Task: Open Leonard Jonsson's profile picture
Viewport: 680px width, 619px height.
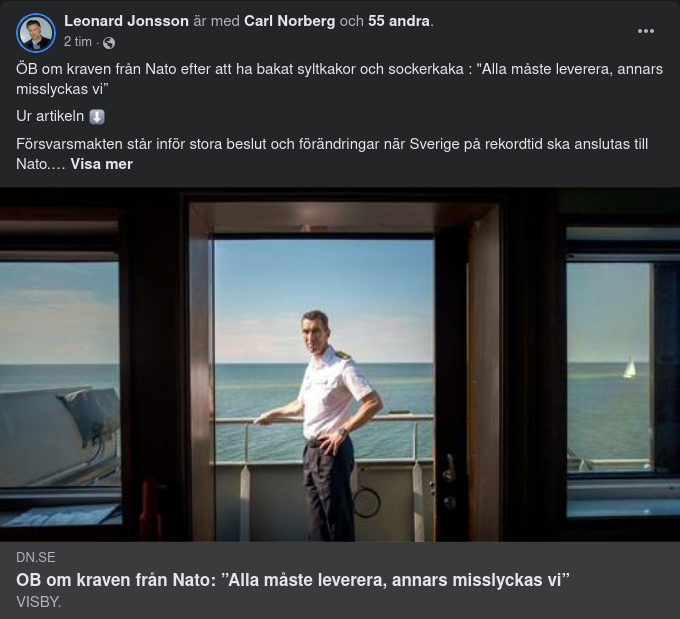Action: 36,33
